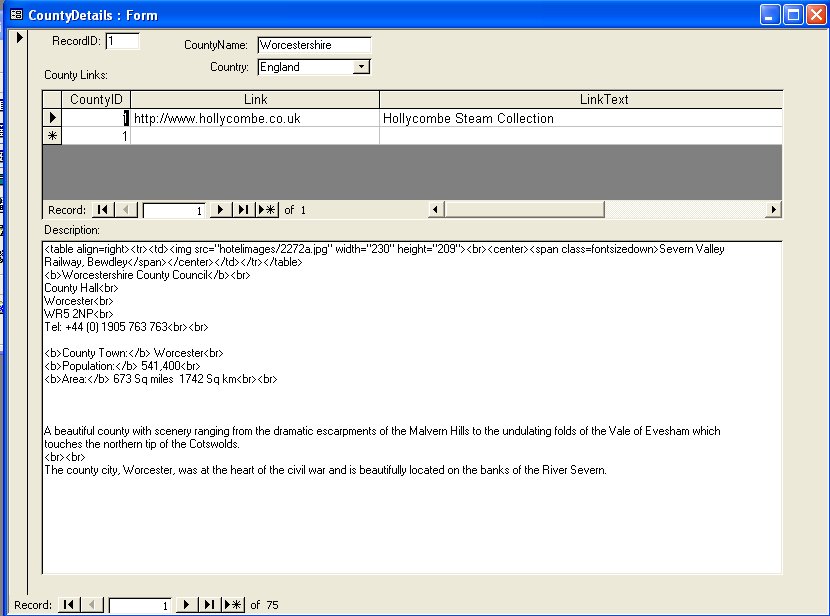
Task: Click the CountyDetails form icon in title bar
Action: click(x=16, y=15)
